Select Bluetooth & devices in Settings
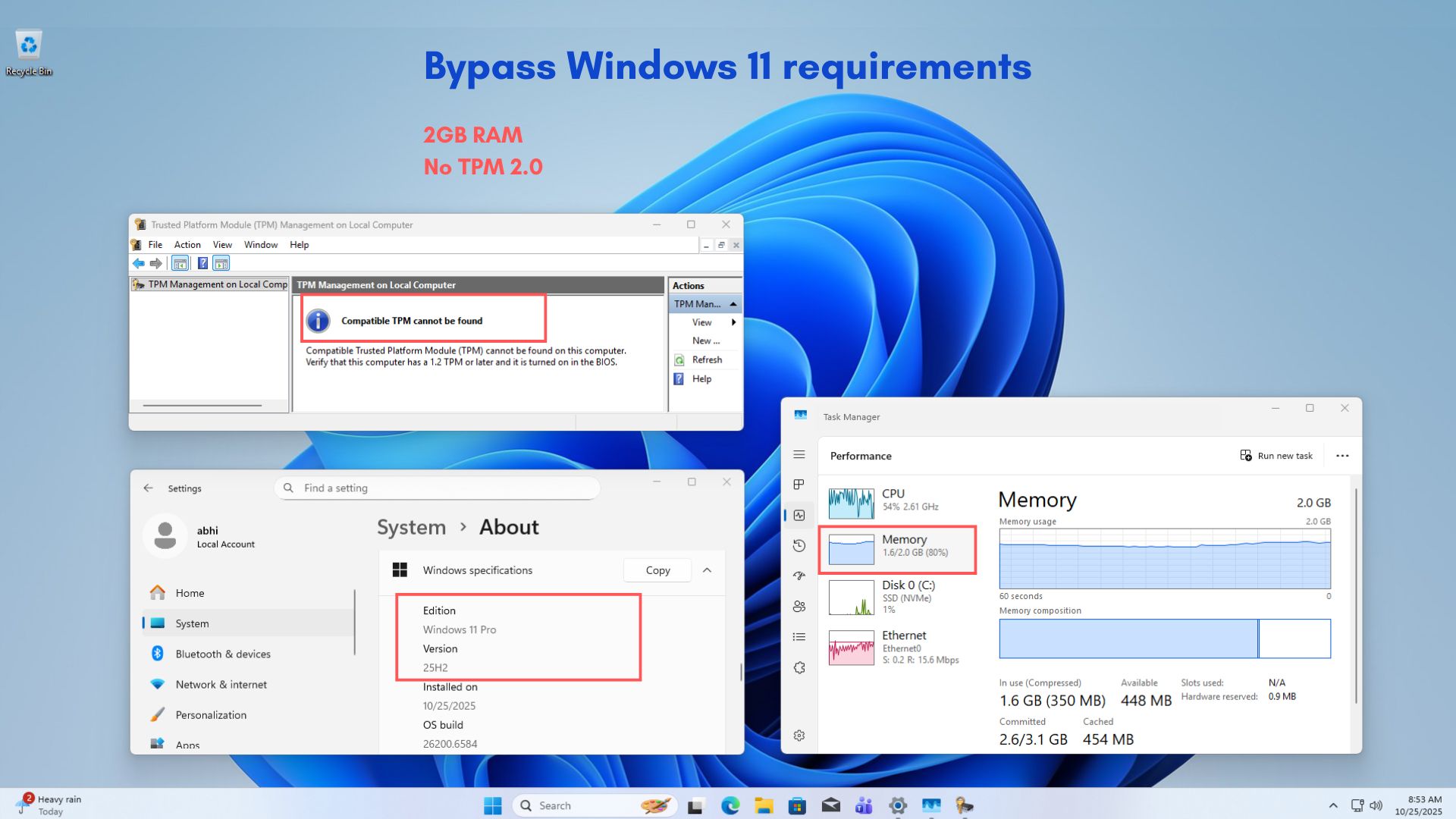1456x819 pixels. [223, 654]
